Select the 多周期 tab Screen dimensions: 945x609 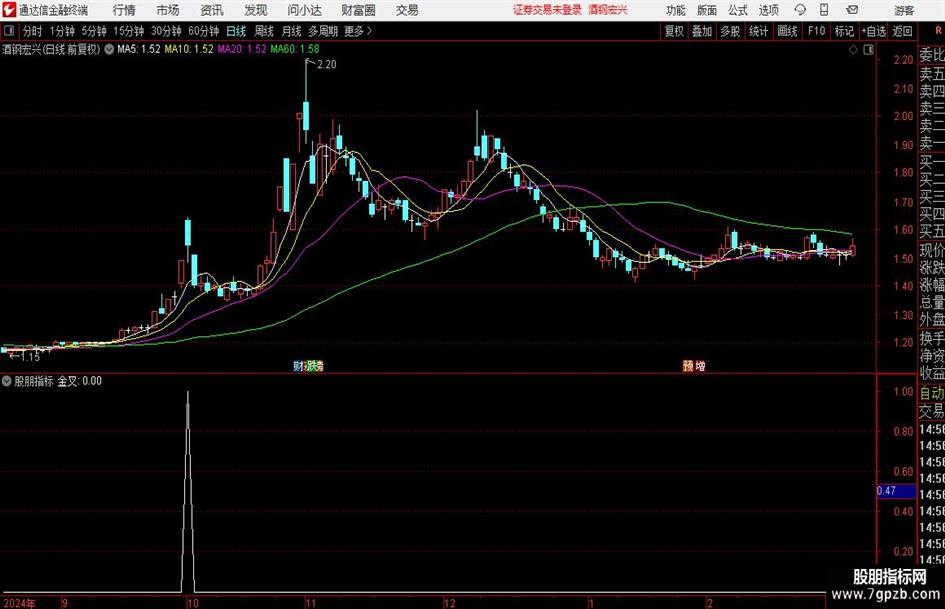click(323, 31)
